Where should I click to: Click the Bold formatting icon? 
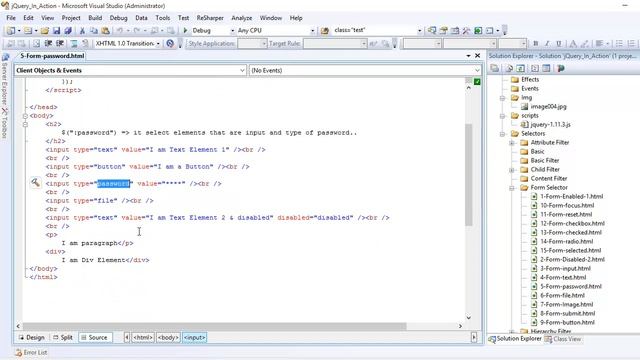click(536, 43)
